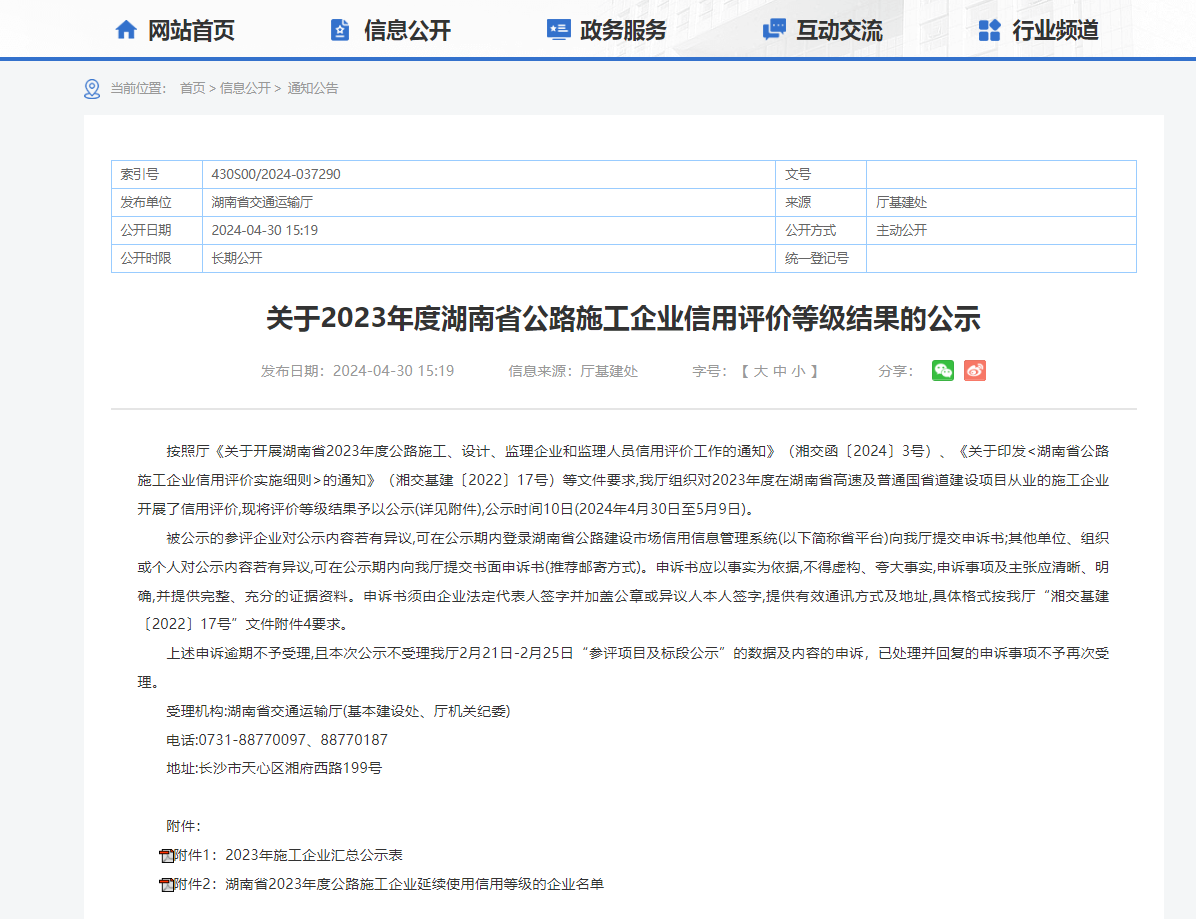Share the article via WeChat icon
This screenshot has height=919, width=1196.
[x=943, y=371]
